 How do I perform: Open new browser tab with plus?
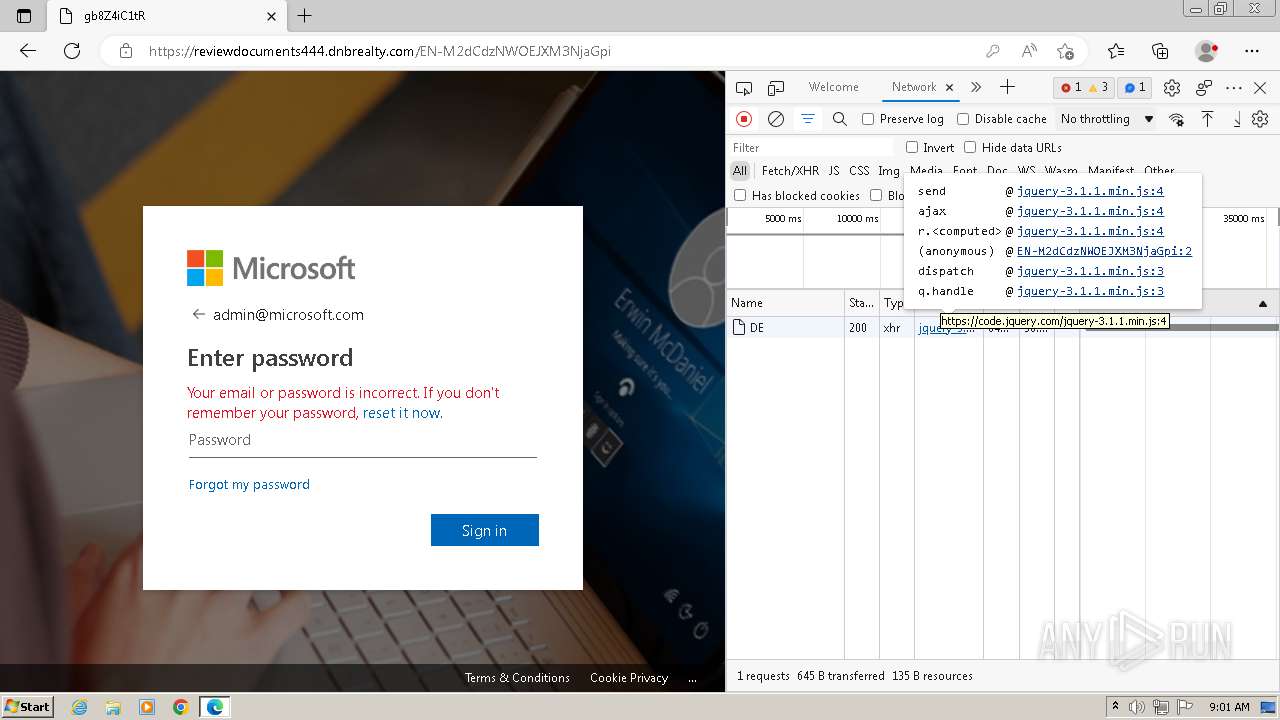[305, 16]
